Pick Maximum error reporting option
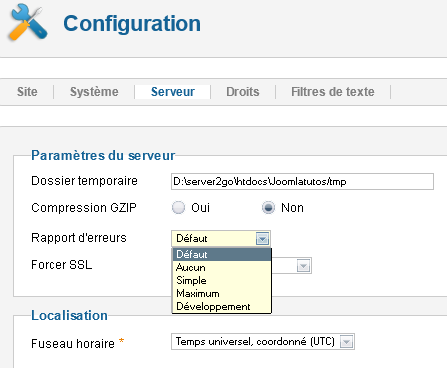 coord(222,293)
